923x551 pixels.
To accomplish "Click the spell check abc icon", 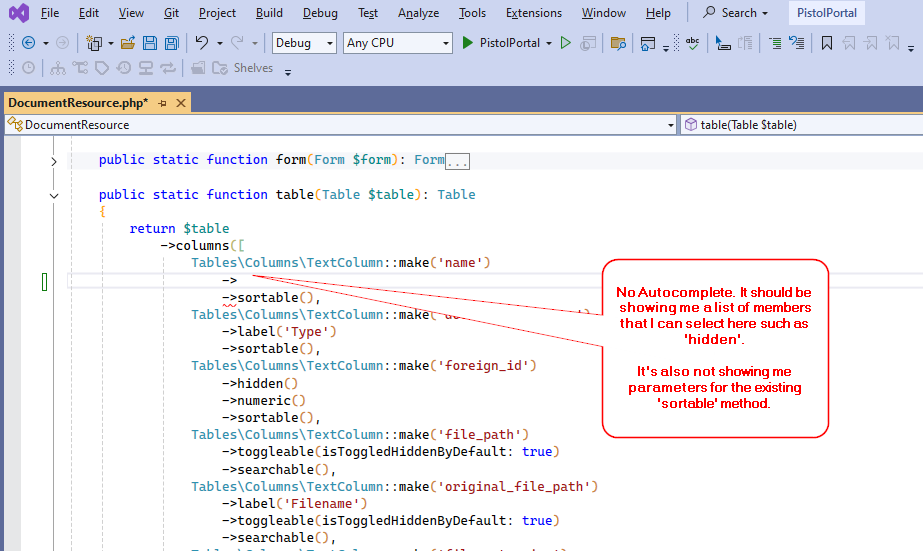I will click(692, 43).
